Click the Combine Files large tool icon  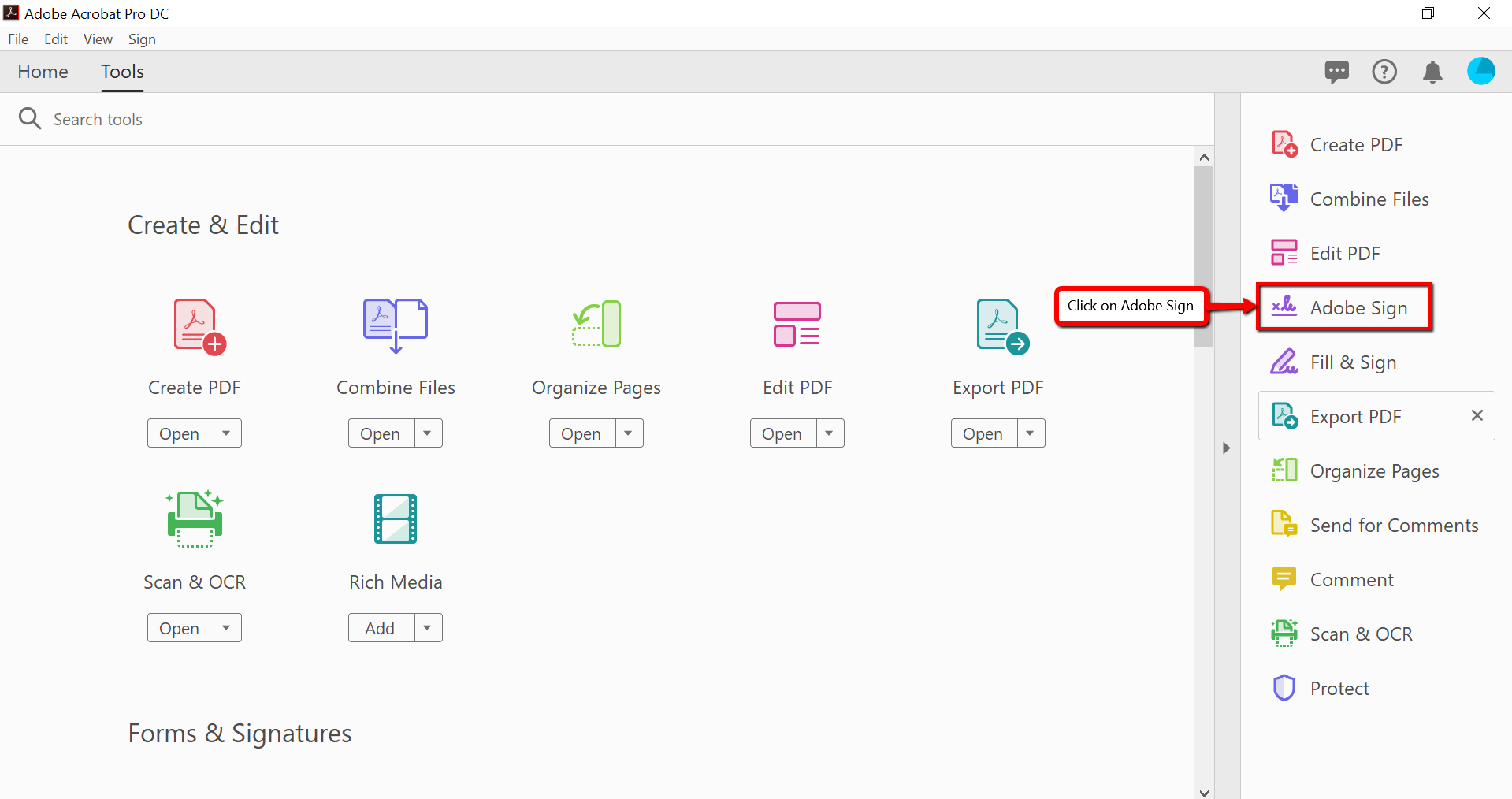(x=396, y=325)
